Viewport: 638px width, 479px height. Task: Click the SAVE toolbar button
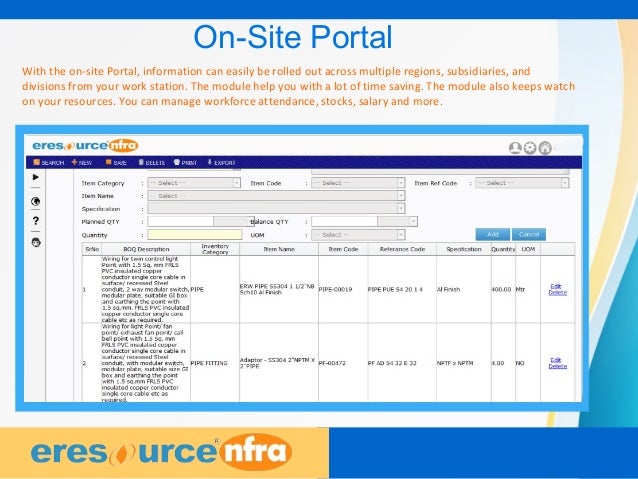point(116,162)
